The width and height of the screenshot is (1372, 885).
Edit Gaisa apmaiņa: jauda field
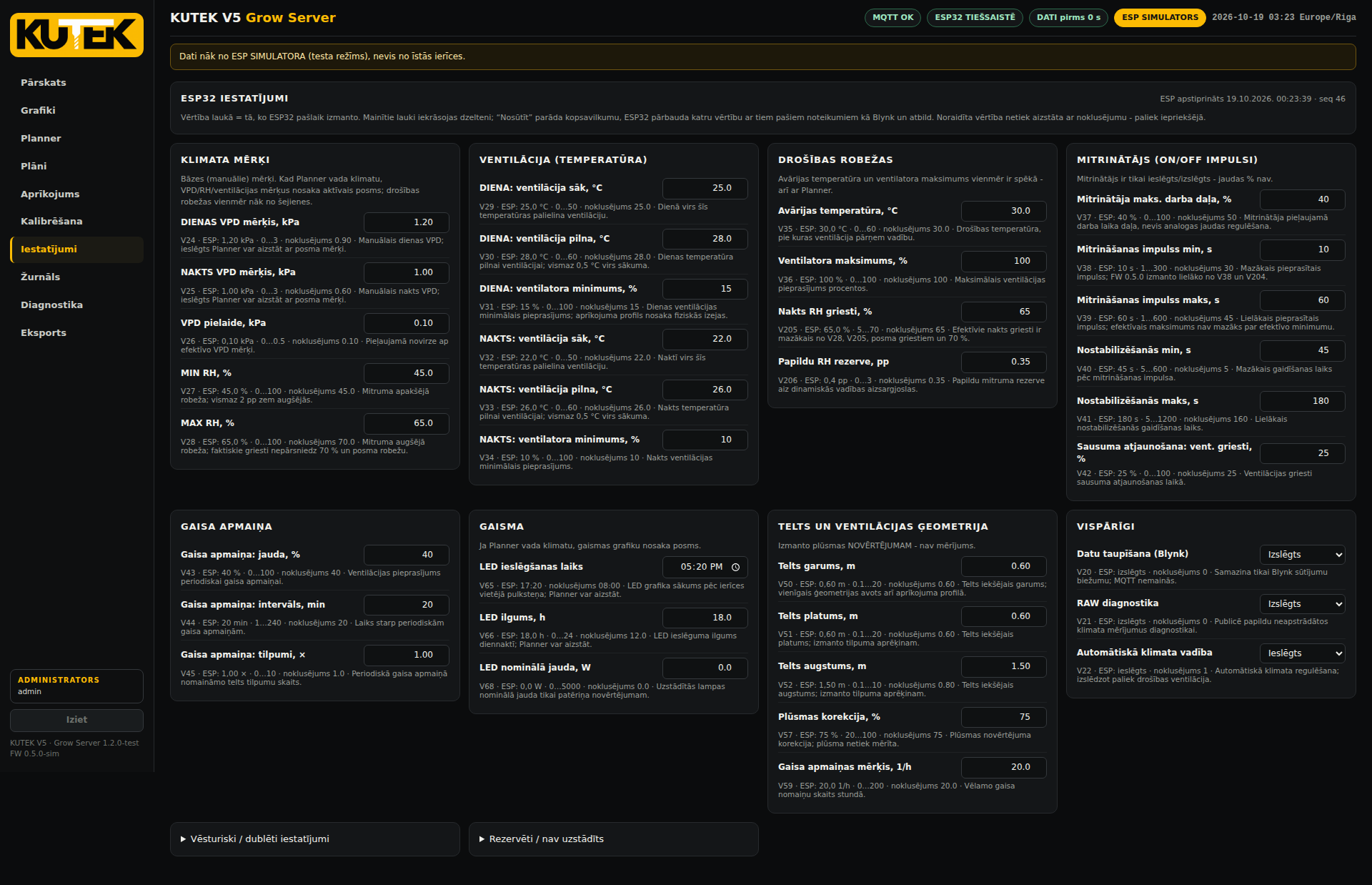[x=407, y=555]
